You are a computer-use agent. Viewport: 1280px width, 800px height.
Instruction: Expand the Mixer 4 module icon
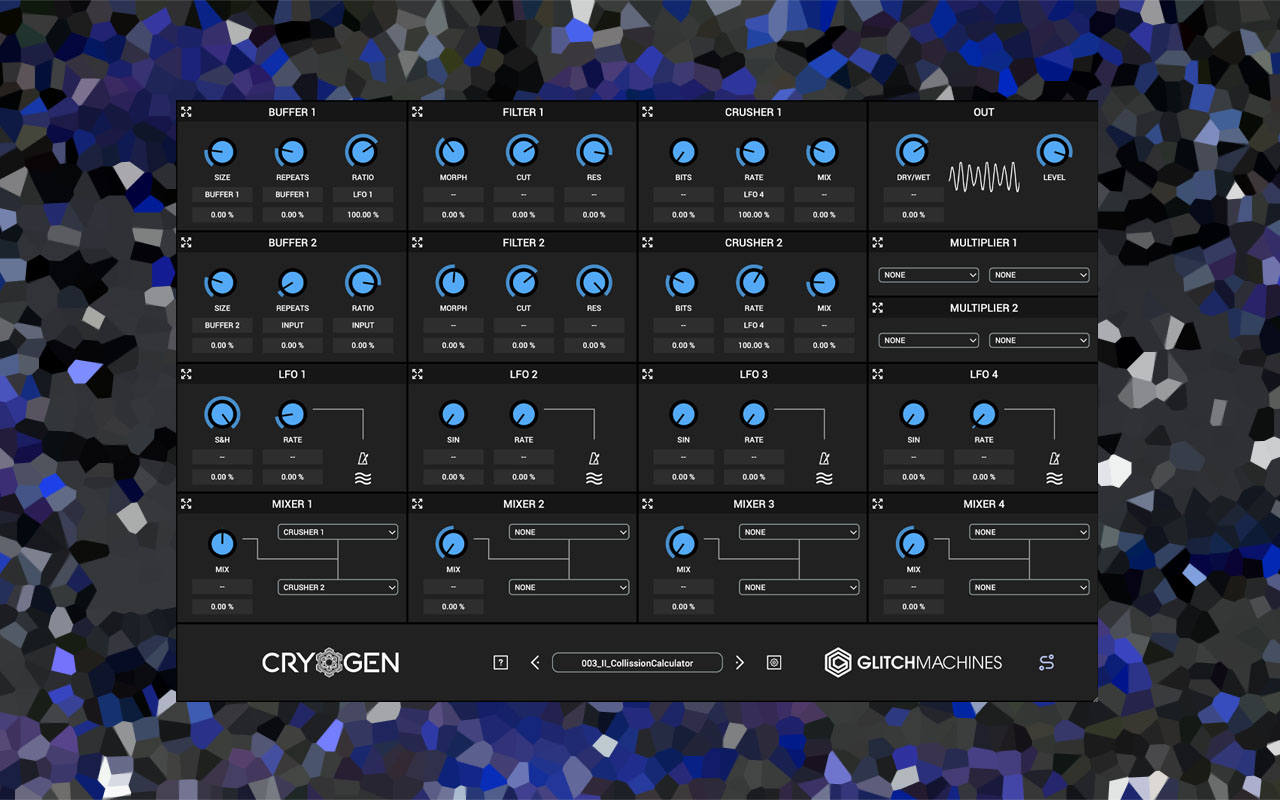(878, 504)
